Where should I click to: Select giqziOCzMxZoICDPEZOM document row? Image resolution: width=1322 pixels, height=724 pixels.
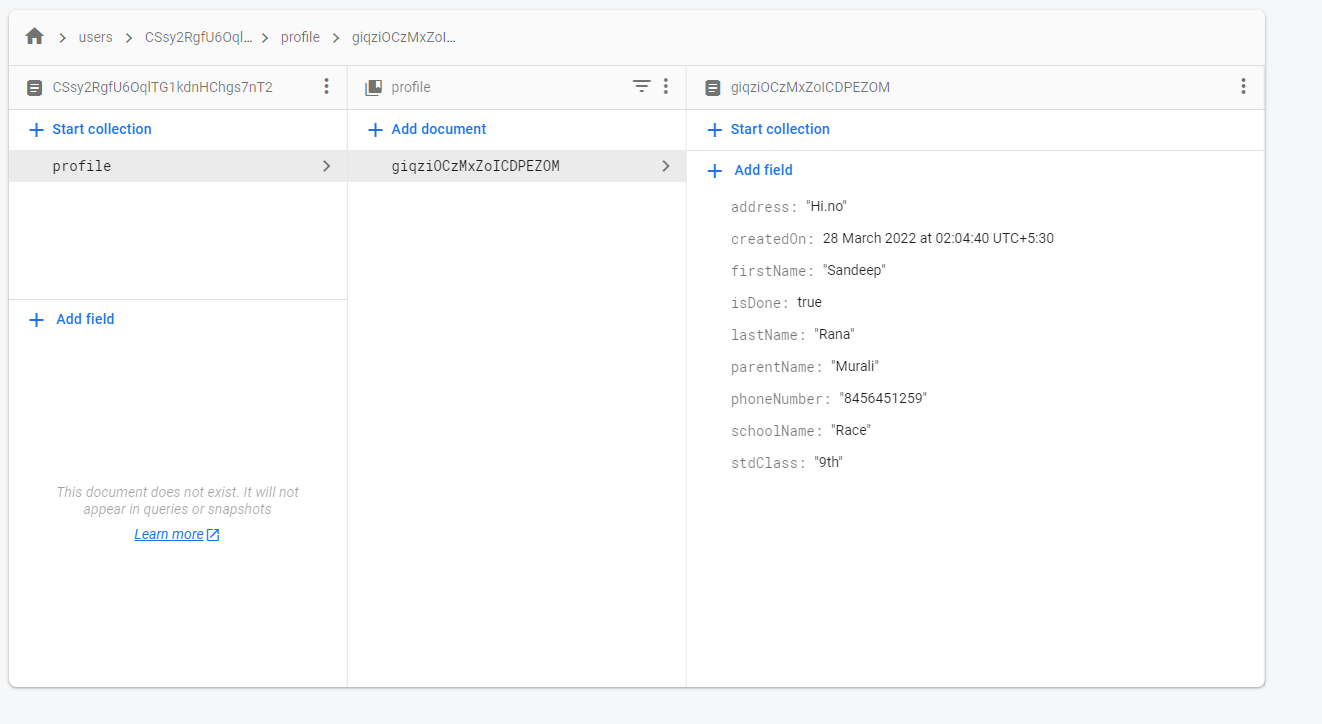[x=517, y=166]
